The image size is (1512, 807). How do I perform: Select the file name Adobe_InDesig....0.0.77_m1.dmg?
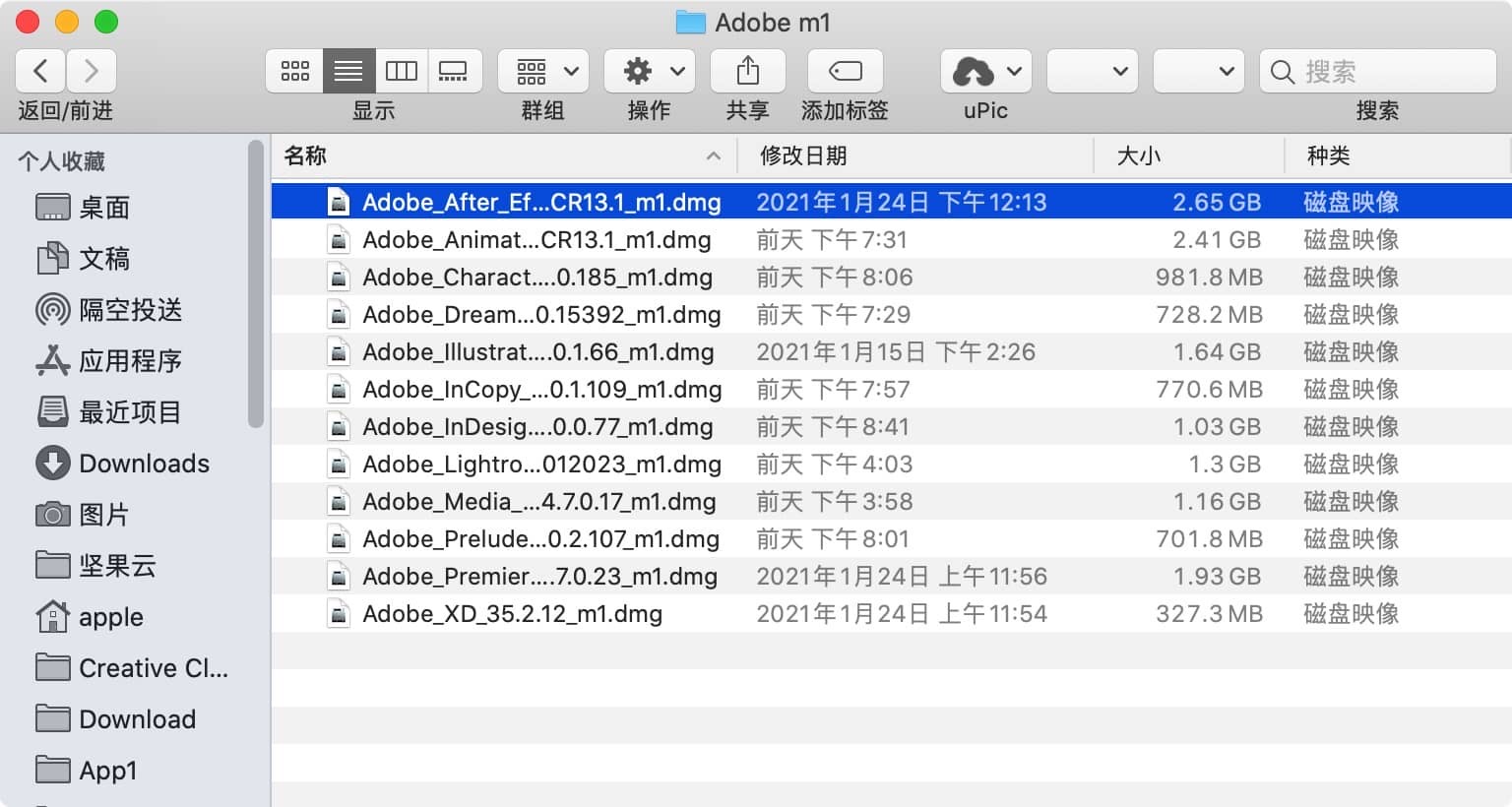pos(537,426)
